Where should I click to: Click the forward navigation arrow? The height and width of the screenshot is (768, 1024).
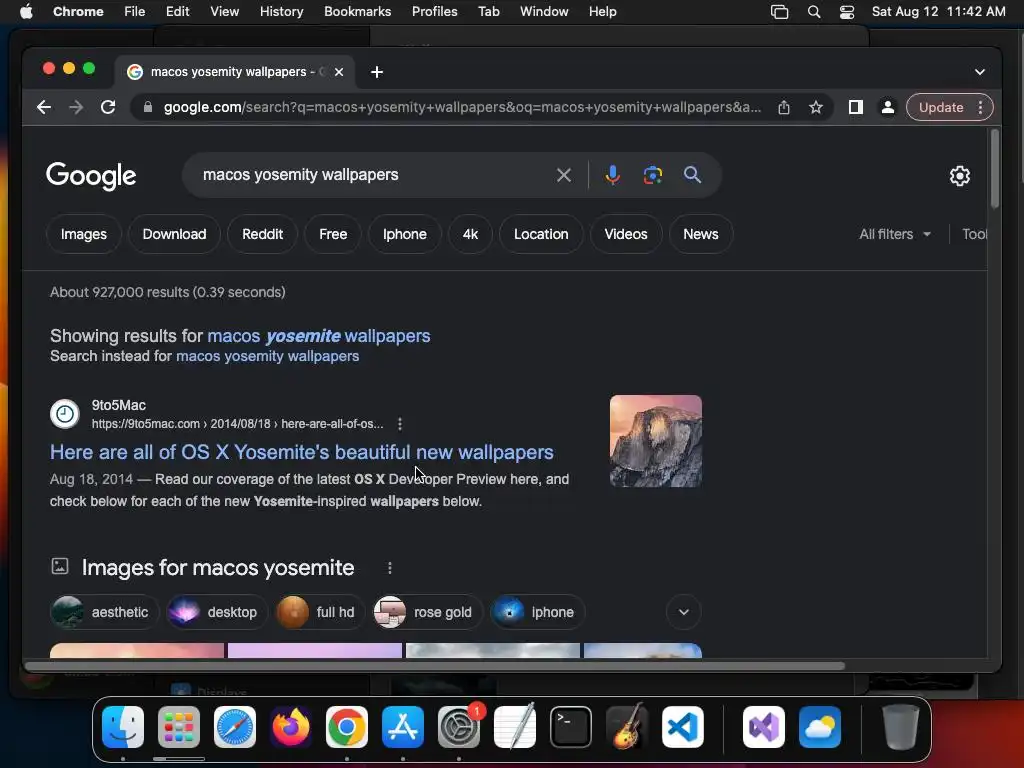[x=76, y=107]
